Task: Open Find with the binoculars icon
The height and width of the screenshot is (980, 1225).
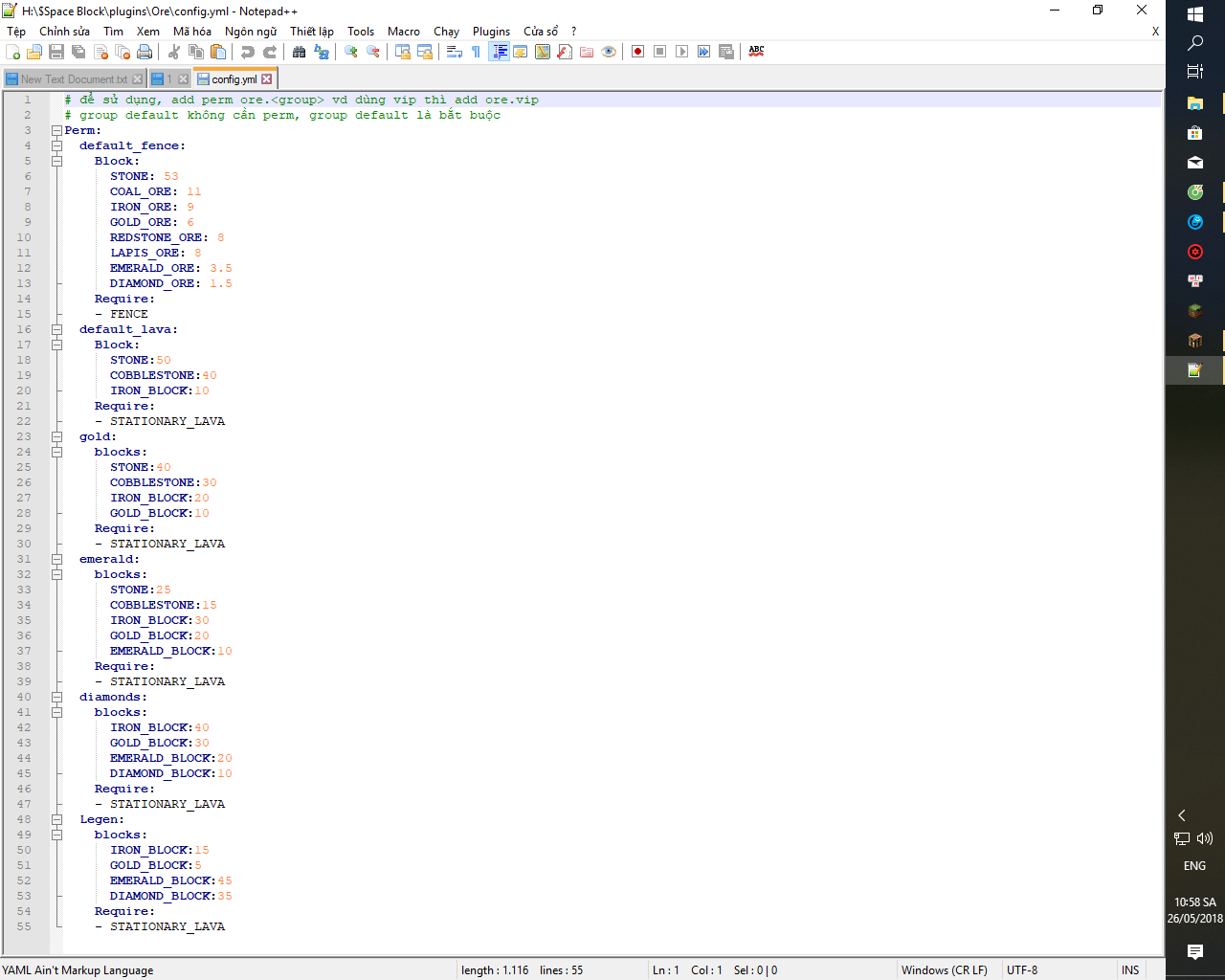Action: coord(300,52)
